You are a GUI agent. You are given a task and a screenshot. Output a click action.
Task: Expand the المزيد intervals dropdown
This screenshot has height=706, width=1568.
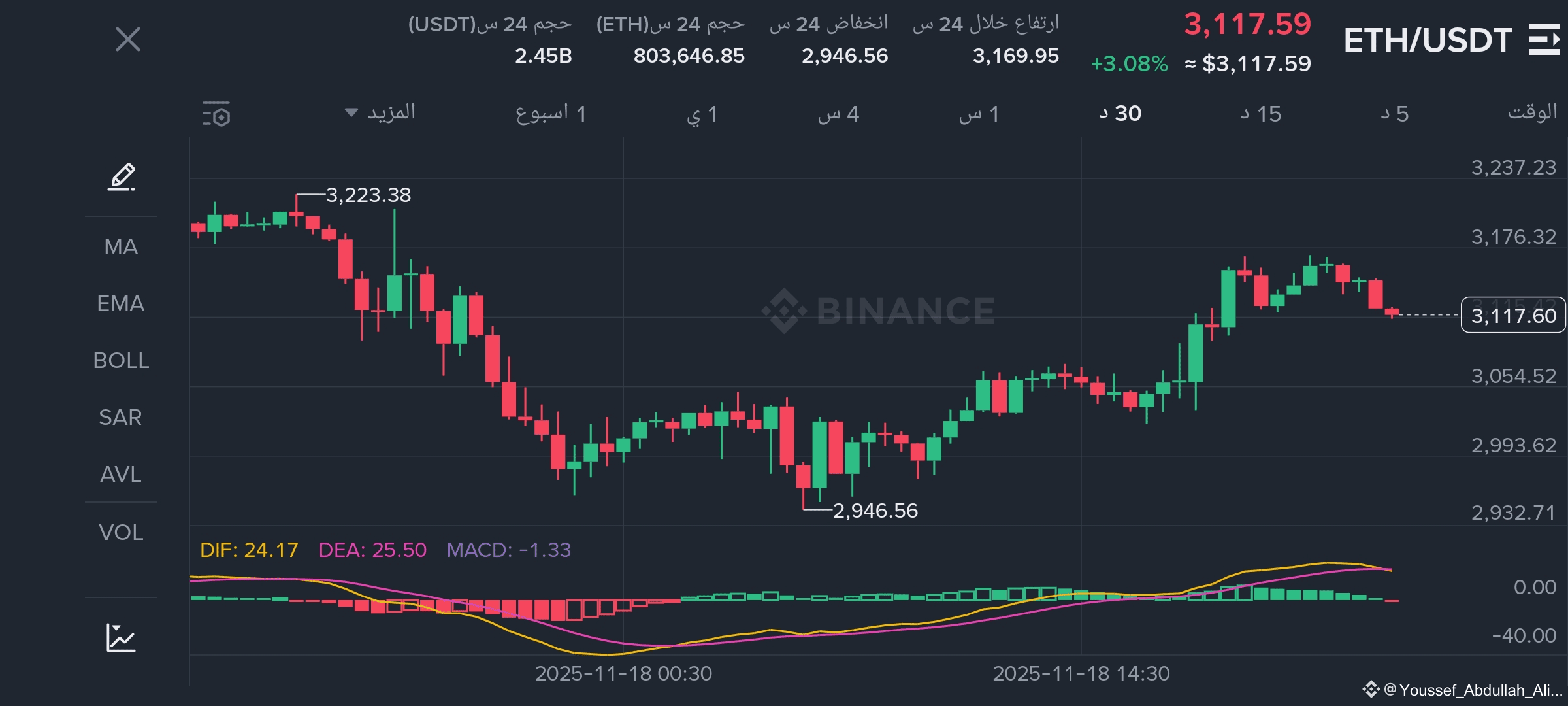(x=381, y=112)
